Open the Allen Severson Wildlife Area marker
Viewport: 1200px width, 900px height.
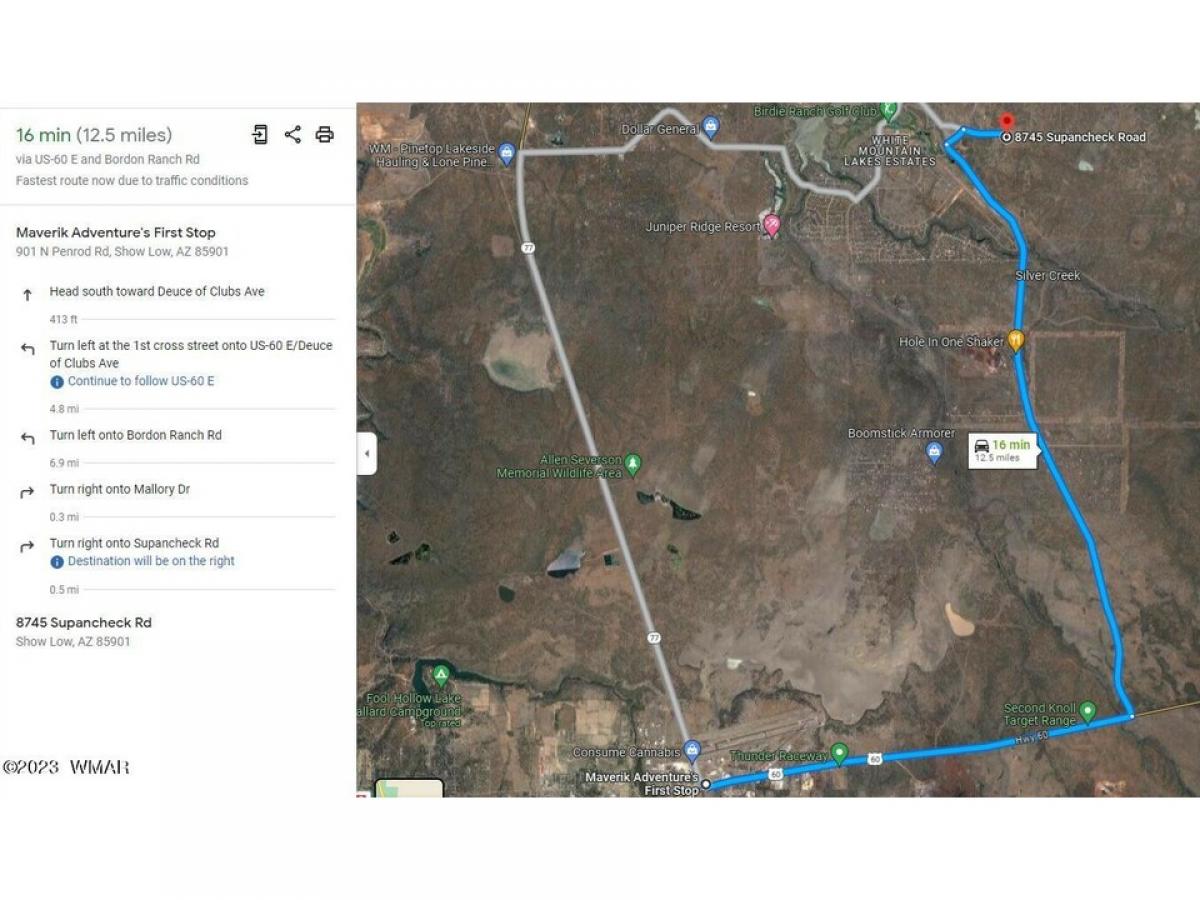tap(633, 464)
